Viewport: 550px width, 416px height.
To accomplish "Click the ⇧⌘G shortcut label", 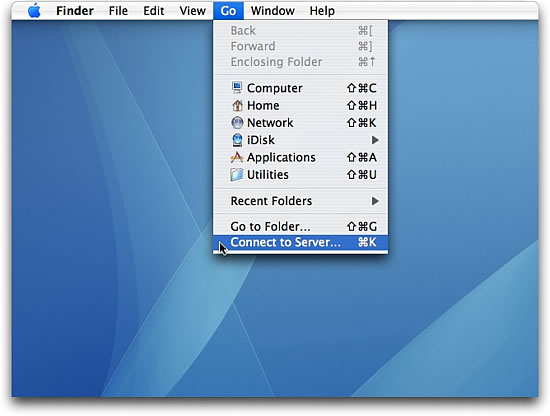I will (x=361, y=227).
